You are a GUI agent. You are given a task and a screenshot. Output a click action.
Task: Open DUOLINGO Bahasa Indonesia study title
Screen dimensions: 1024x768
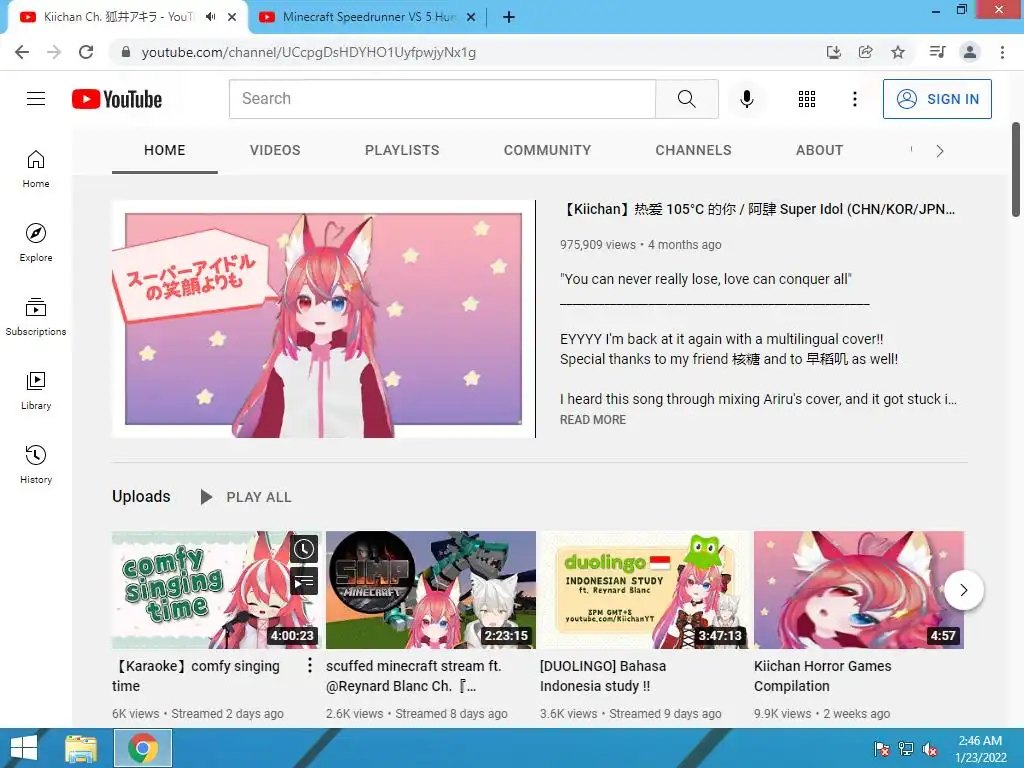click(603, 676)
